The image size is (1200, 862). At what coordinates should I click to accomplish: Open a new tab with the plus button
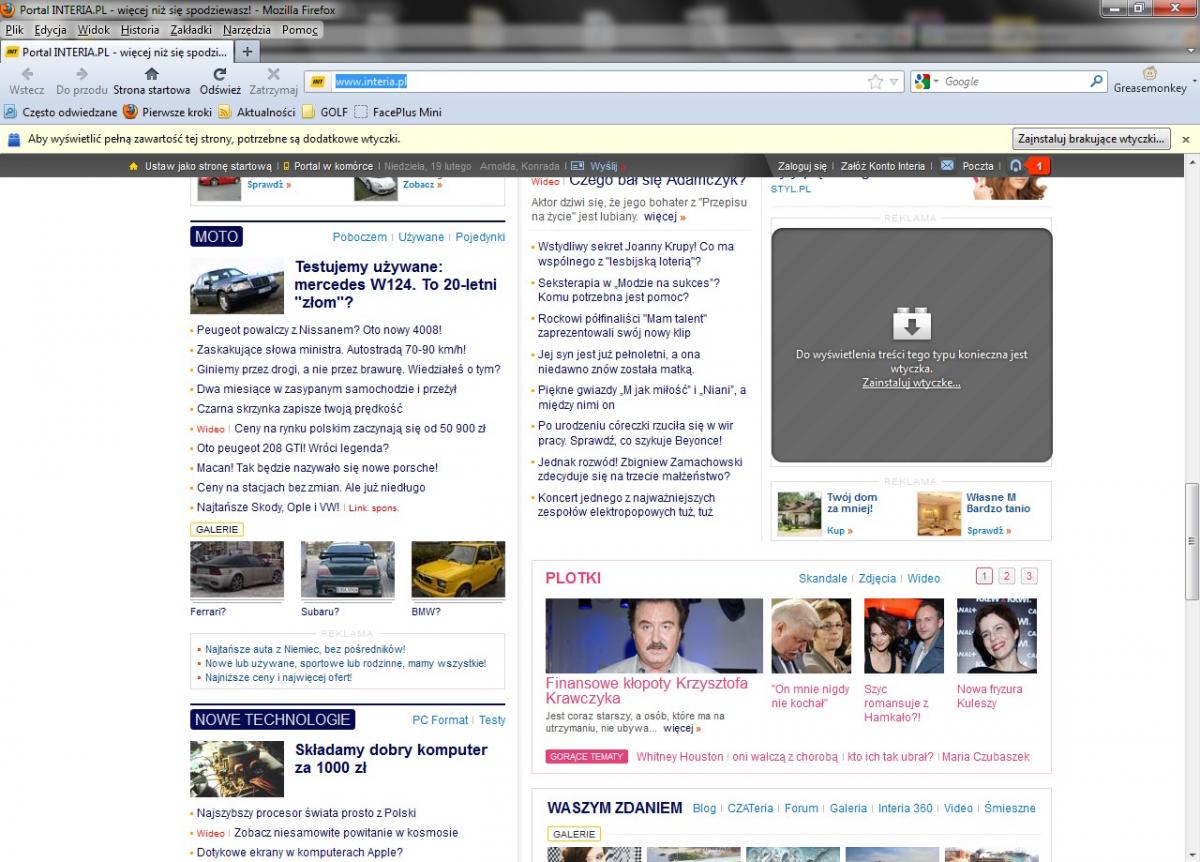[x=248, y=51]
